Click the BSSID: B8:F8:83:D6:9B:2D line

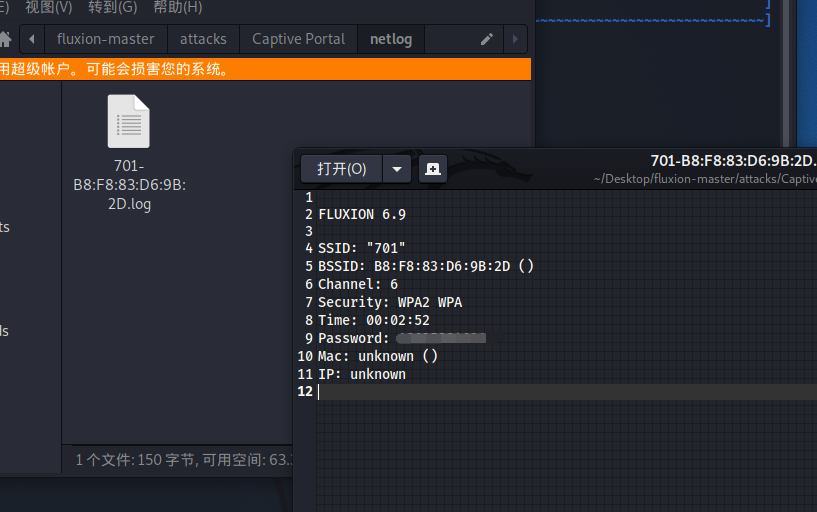pos(426,266)
